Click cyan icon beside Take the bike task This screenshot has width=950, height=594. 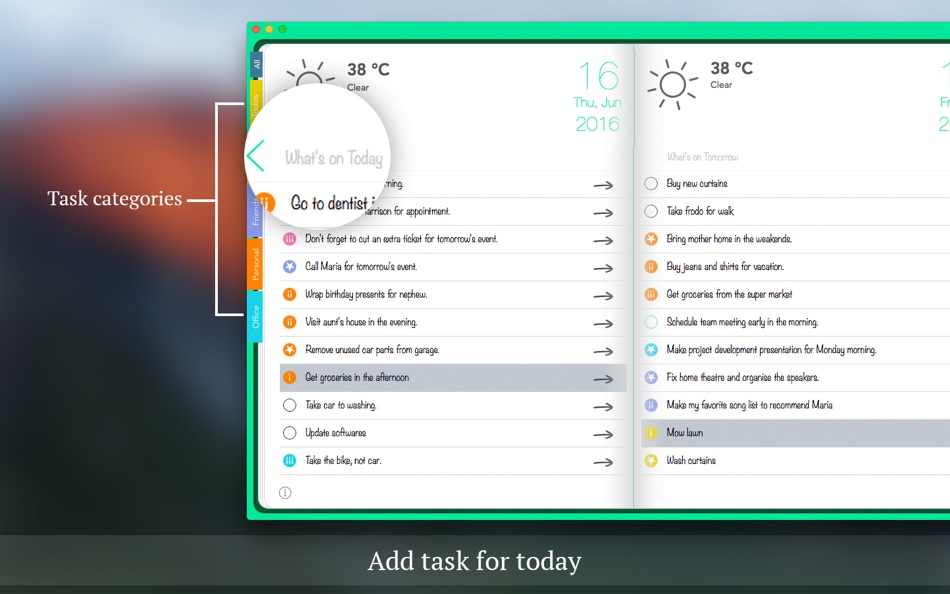290,461
